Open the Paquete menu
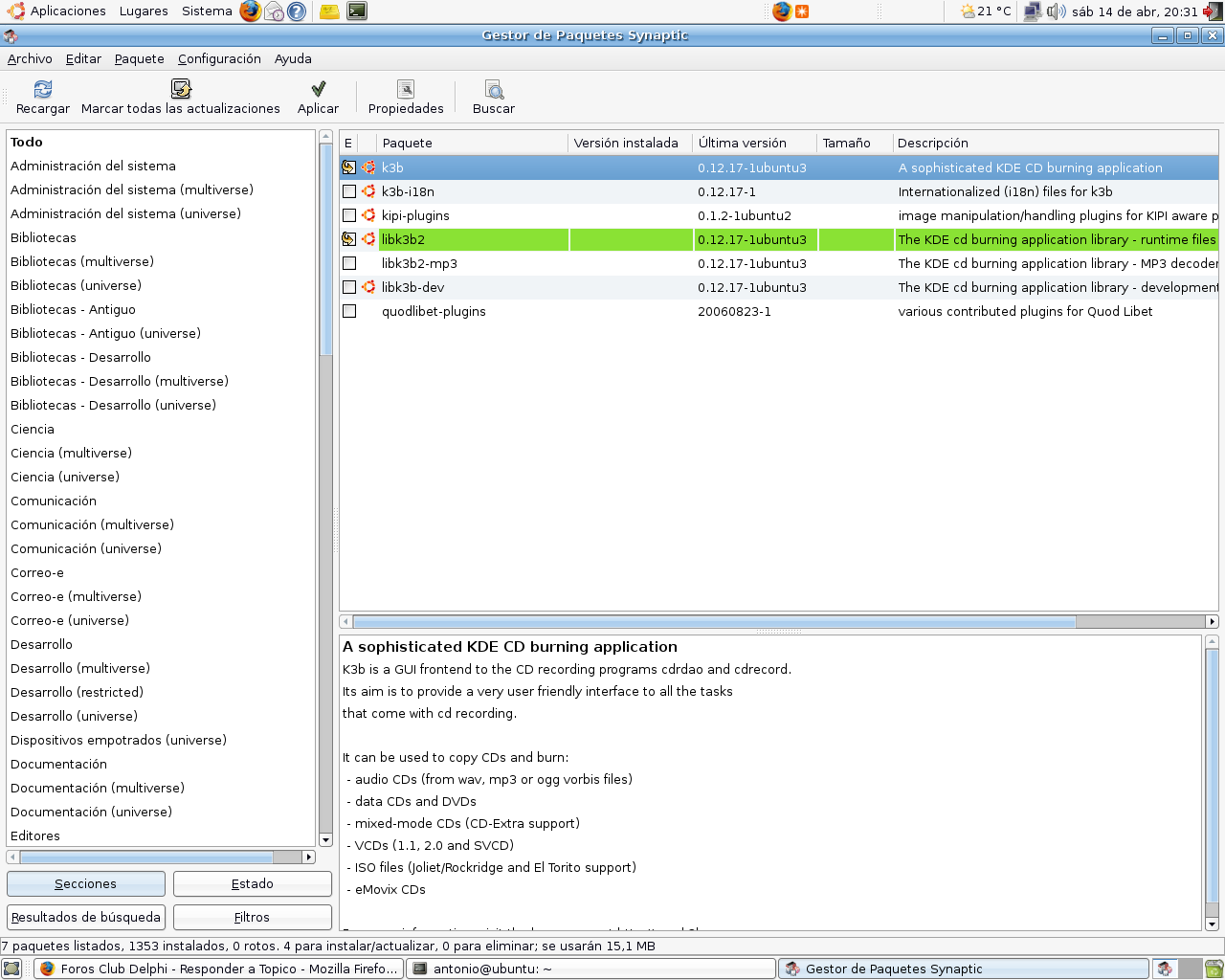 point(140,58)
